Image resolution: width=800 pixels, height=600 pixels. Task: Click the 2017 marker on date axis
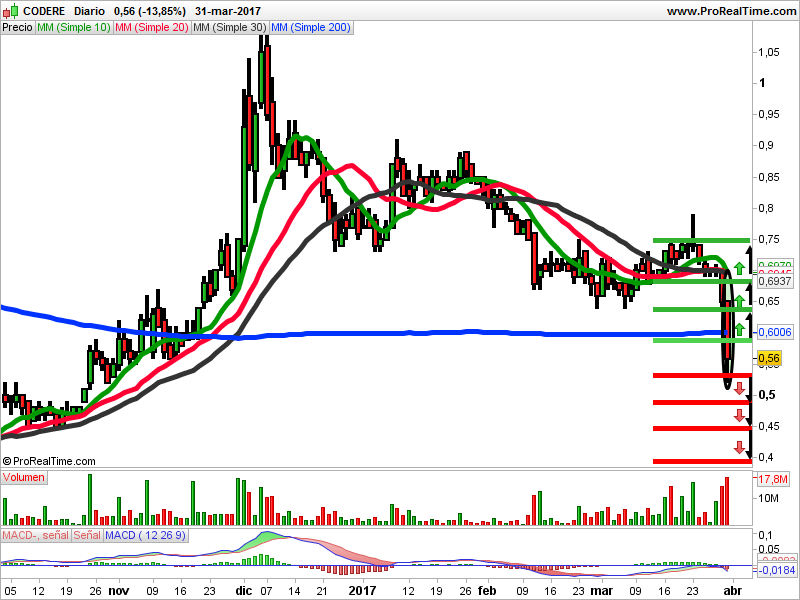361,591
